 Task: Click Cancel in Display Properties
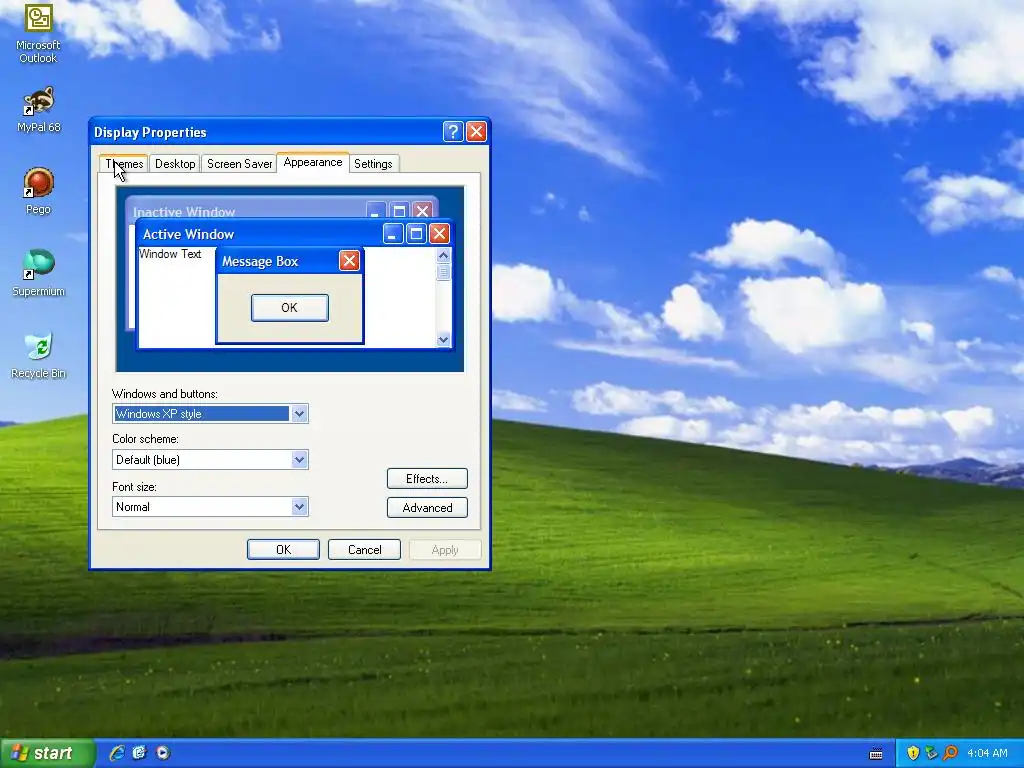(x=364, y=550)
